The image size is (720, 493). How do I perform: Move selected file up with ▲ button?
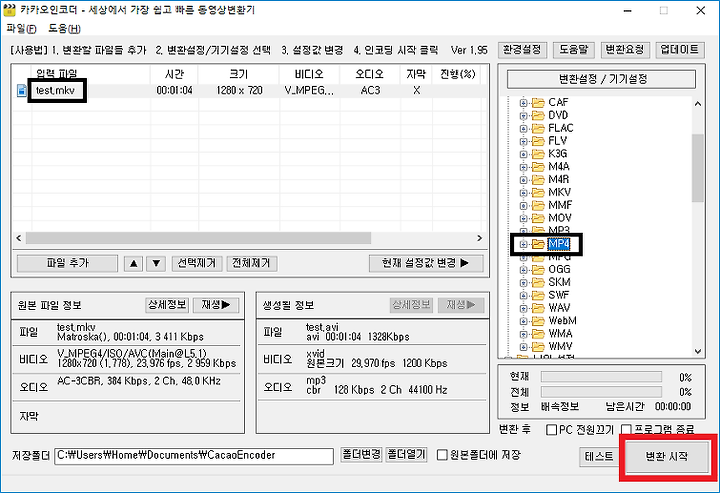133,263
